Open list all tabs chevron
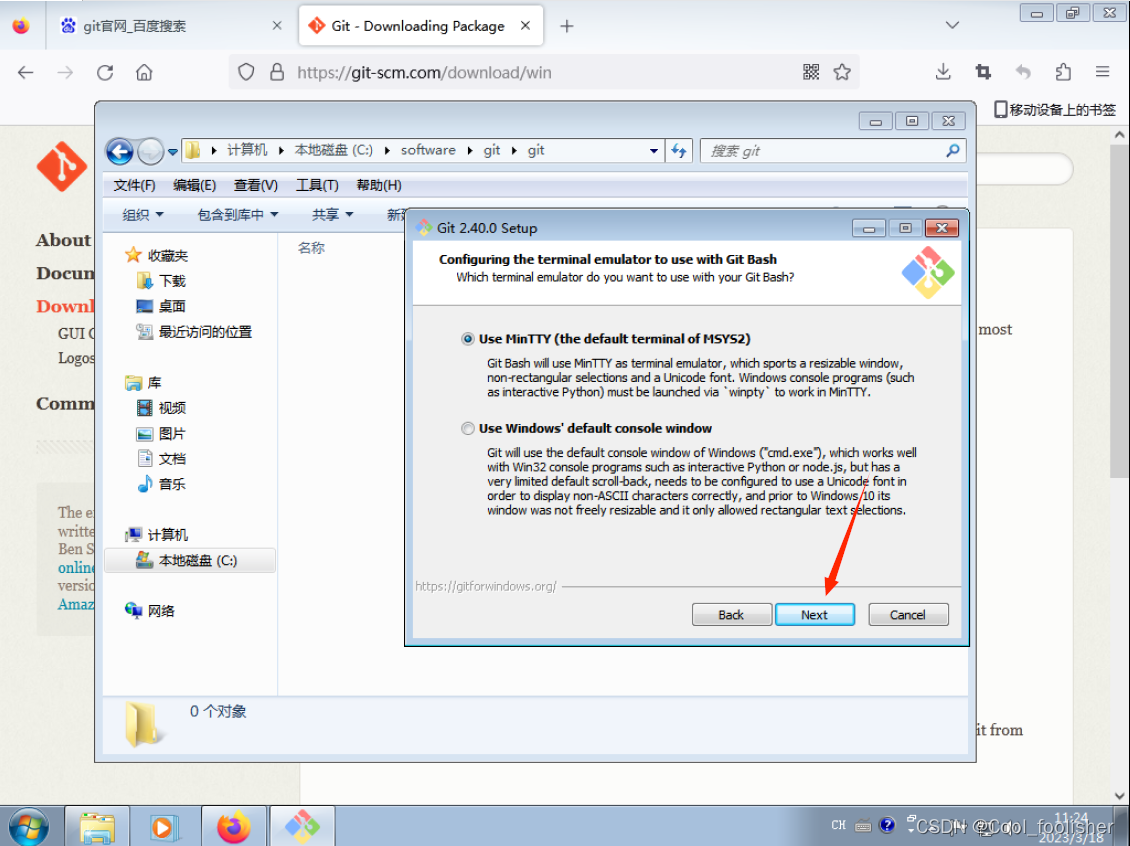The image size is (1130, 846). (952, 25)
